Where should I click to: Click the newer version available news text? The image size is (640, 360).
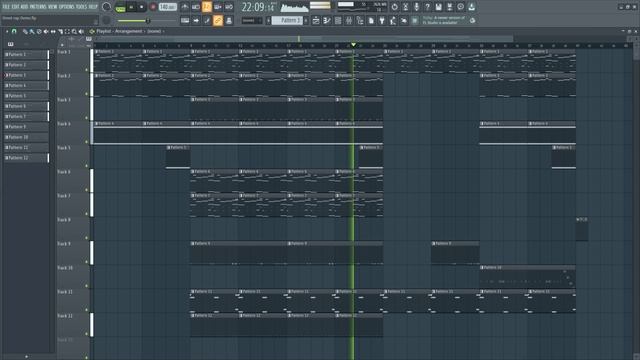point(444,20)
